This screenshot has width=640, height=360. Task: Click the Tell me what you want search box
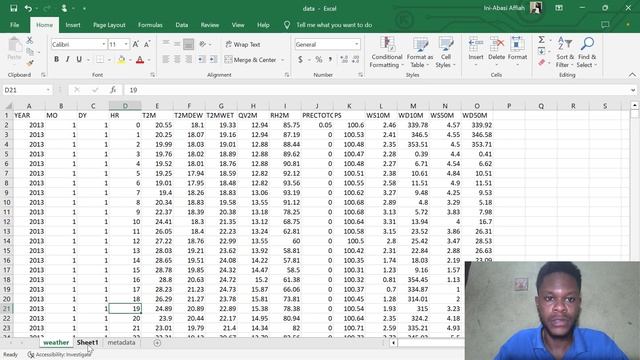click(334, 25)
